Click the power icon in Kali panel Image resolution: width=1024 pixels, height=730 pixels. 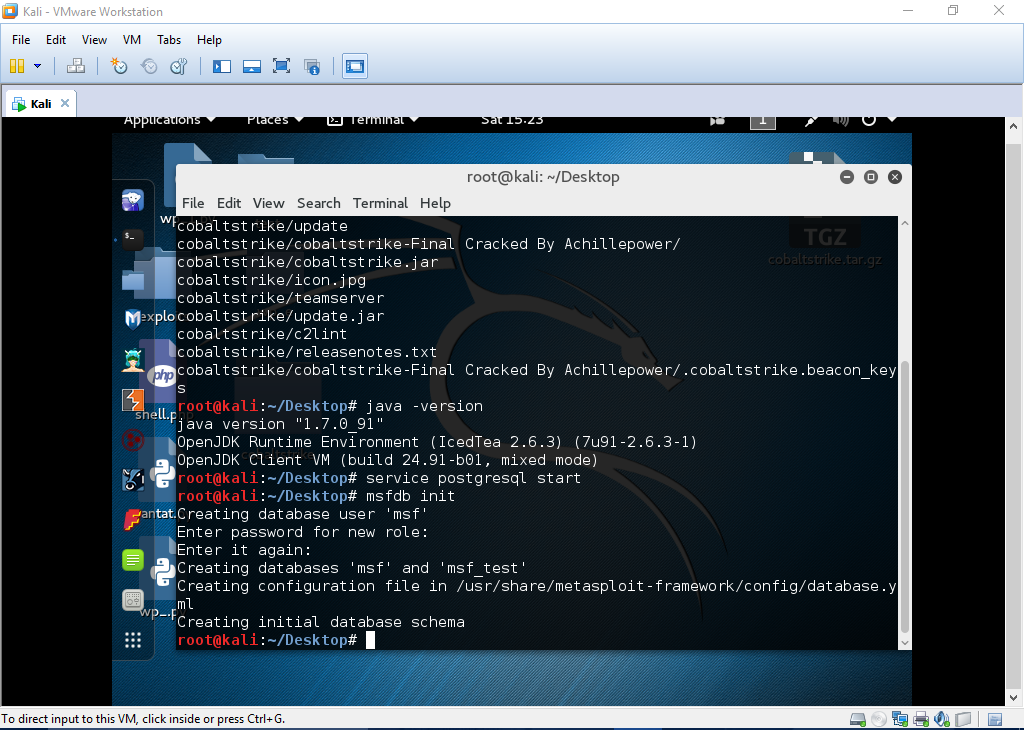click(869, 121)
